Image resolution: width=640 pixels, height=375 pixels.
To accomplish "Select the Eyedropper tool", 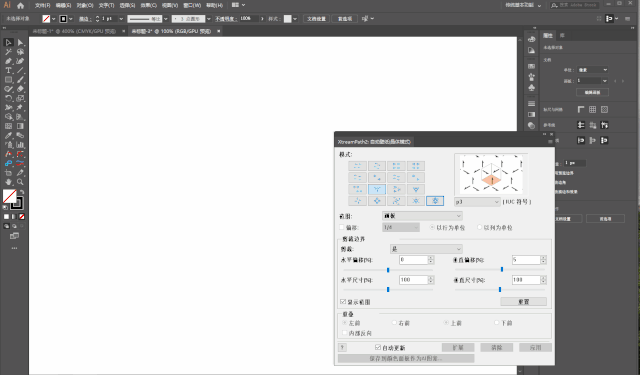I will point(8,135).
